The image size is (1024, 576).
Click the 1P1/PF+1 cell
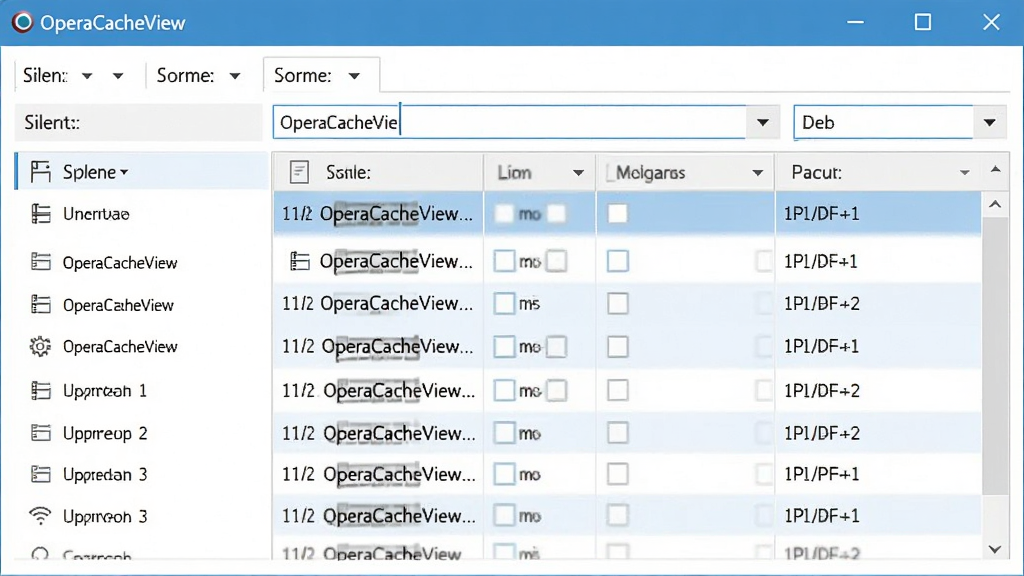pyautogui.click(x=822, y=474)
